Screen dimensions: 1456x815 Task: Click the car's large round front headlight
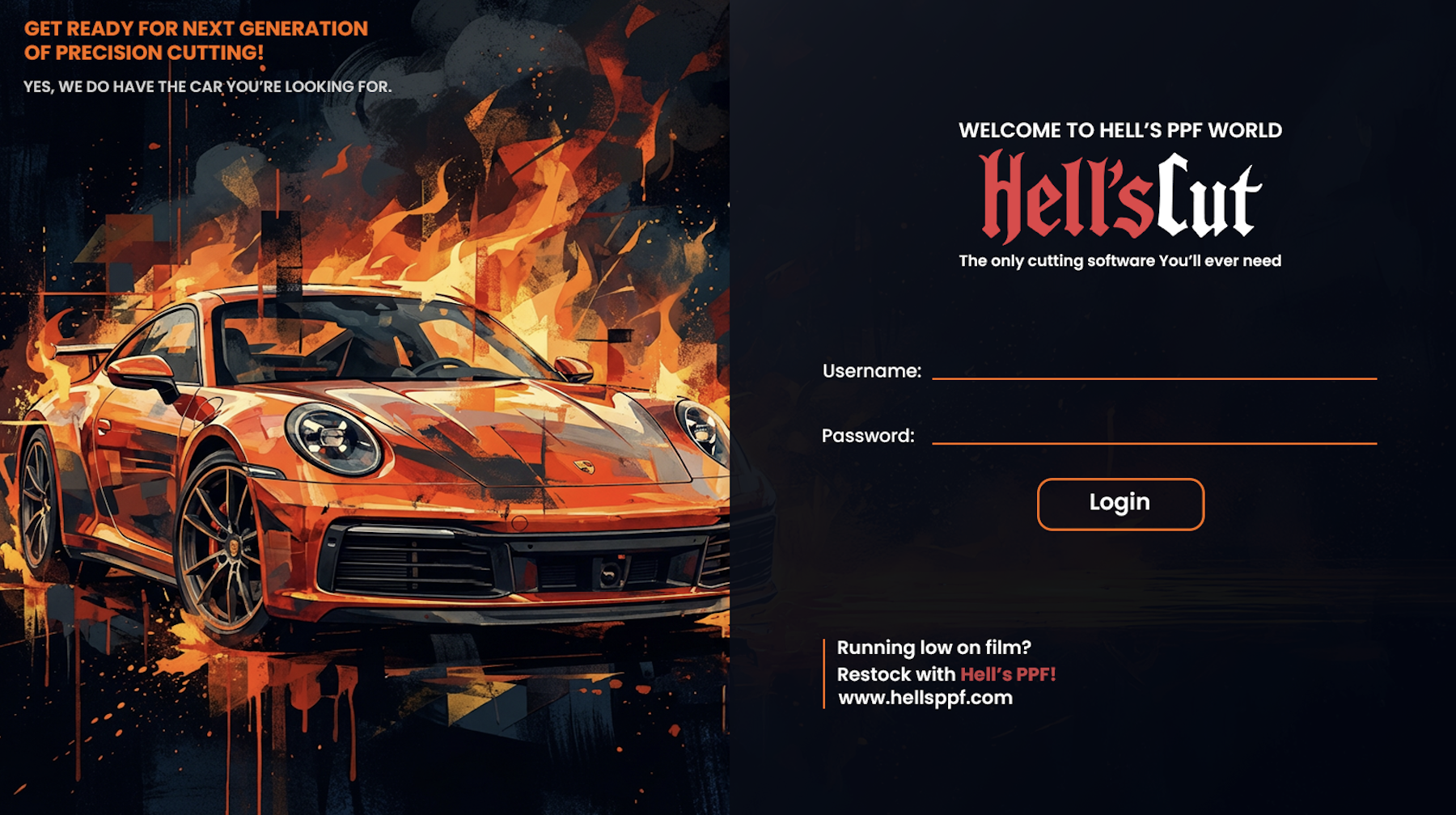pyautogui.click(x=332, y=439)
